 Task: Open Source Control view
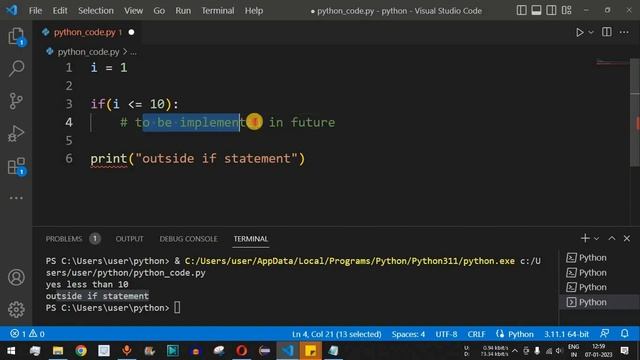click(x=16, y=101)
